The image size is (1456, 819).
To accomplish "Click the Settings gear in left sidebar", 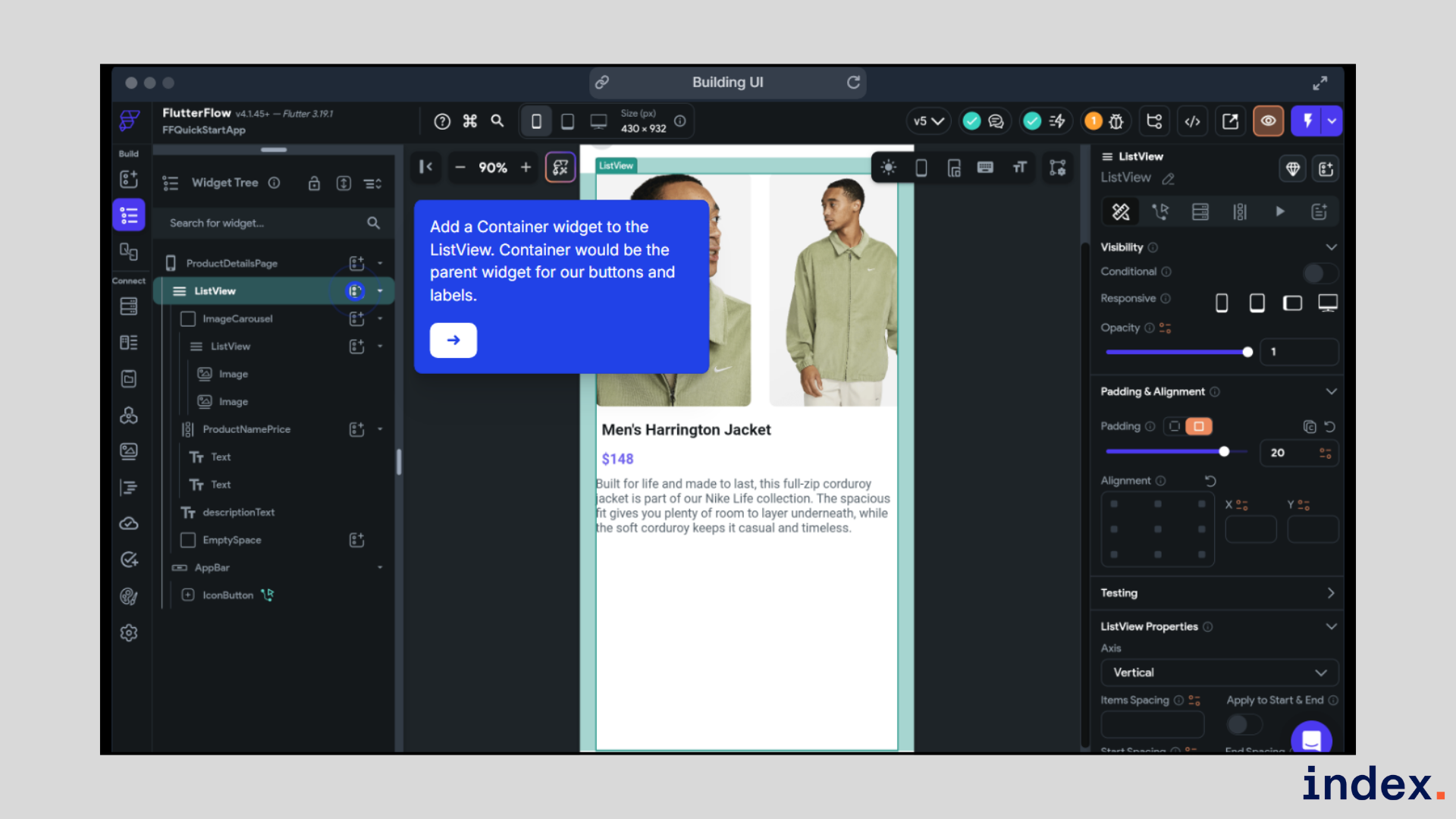I will (x=129, y=633).
